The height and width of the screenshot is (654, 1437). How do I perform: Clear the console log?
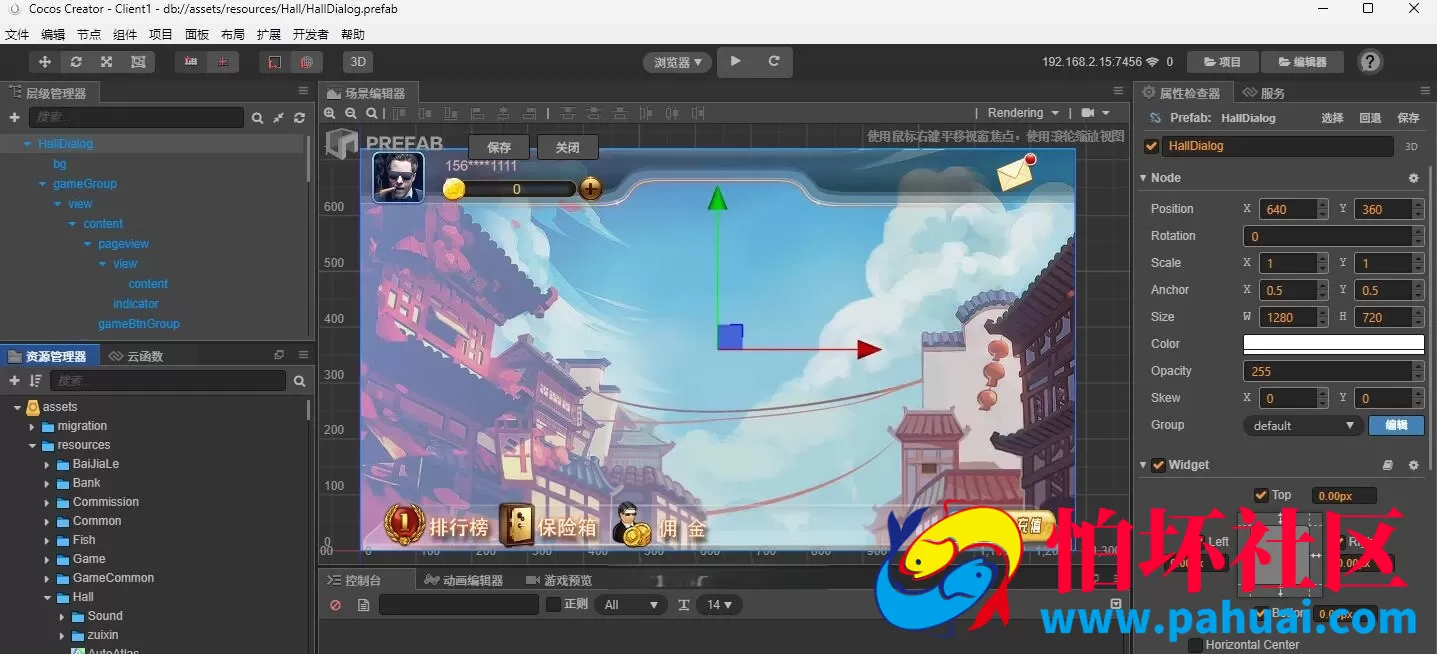pyautogui.click(x=335, y=605)
